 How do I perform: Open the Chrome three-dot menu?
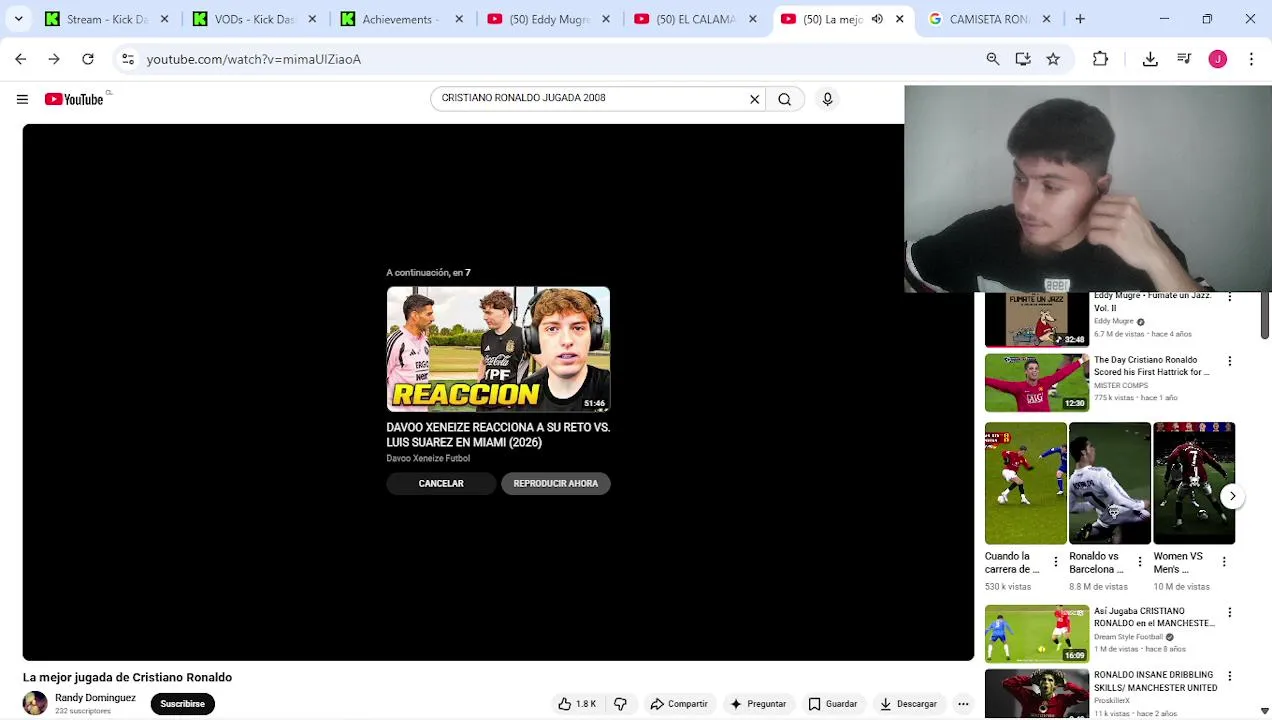(1251, 59)
